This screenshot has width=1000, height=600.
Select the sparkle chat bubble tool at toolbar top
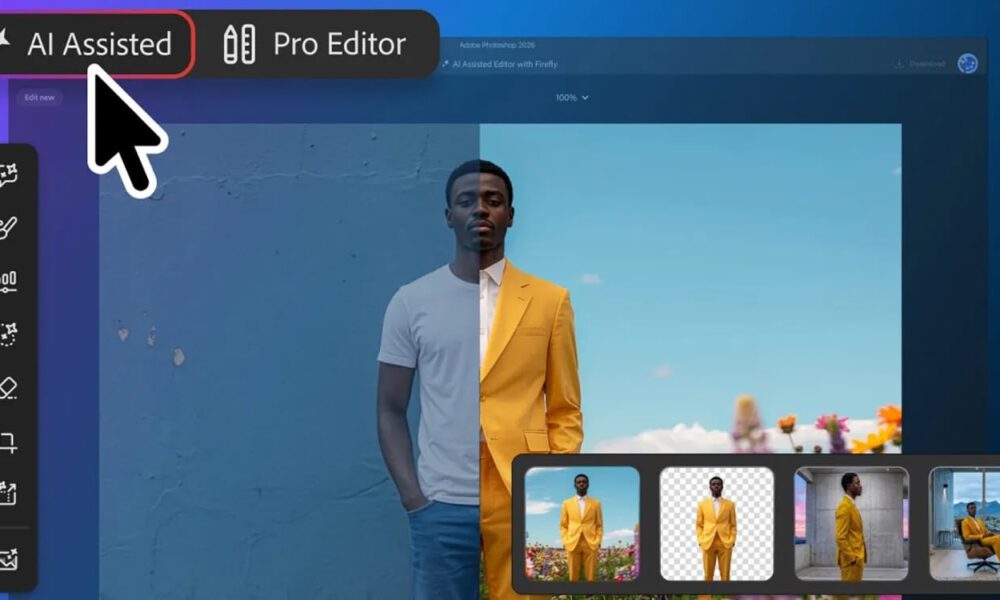pos(8,175)
